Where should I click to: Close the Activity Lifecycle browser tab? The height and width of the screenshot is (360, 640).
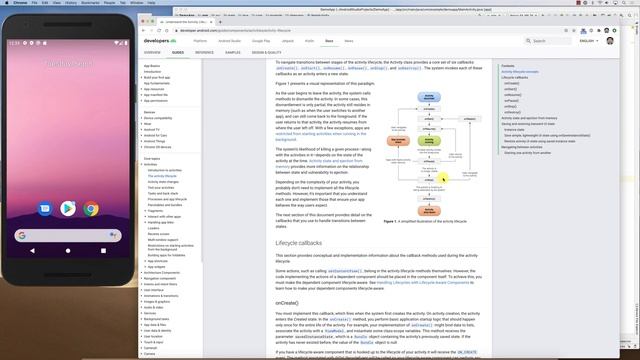pos(211,22)
